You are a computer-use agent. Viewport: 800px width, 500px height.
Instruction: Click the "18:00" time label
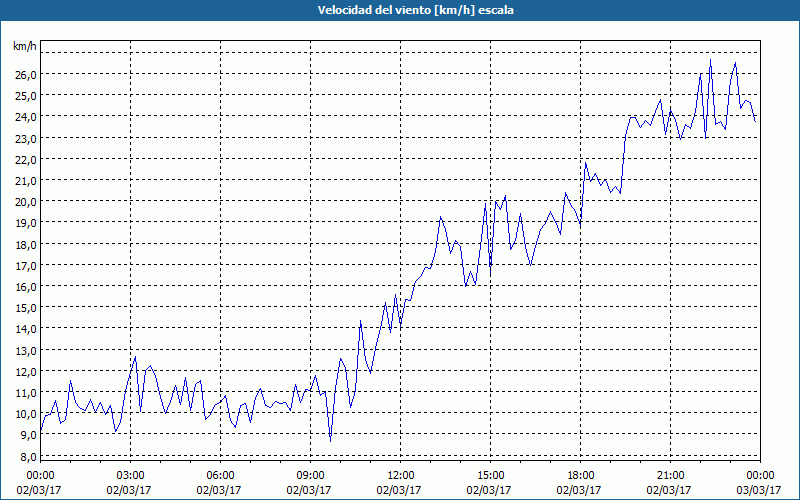pyautogui.click(x=581, y=476)
